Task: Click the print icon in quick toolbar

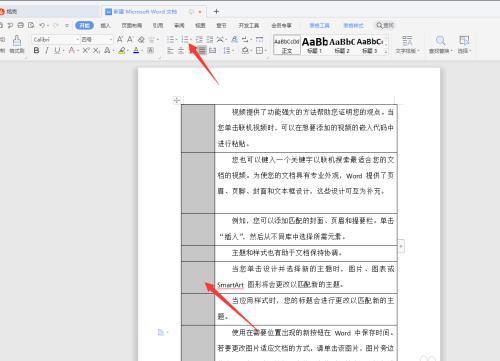Action: [21, 25]
